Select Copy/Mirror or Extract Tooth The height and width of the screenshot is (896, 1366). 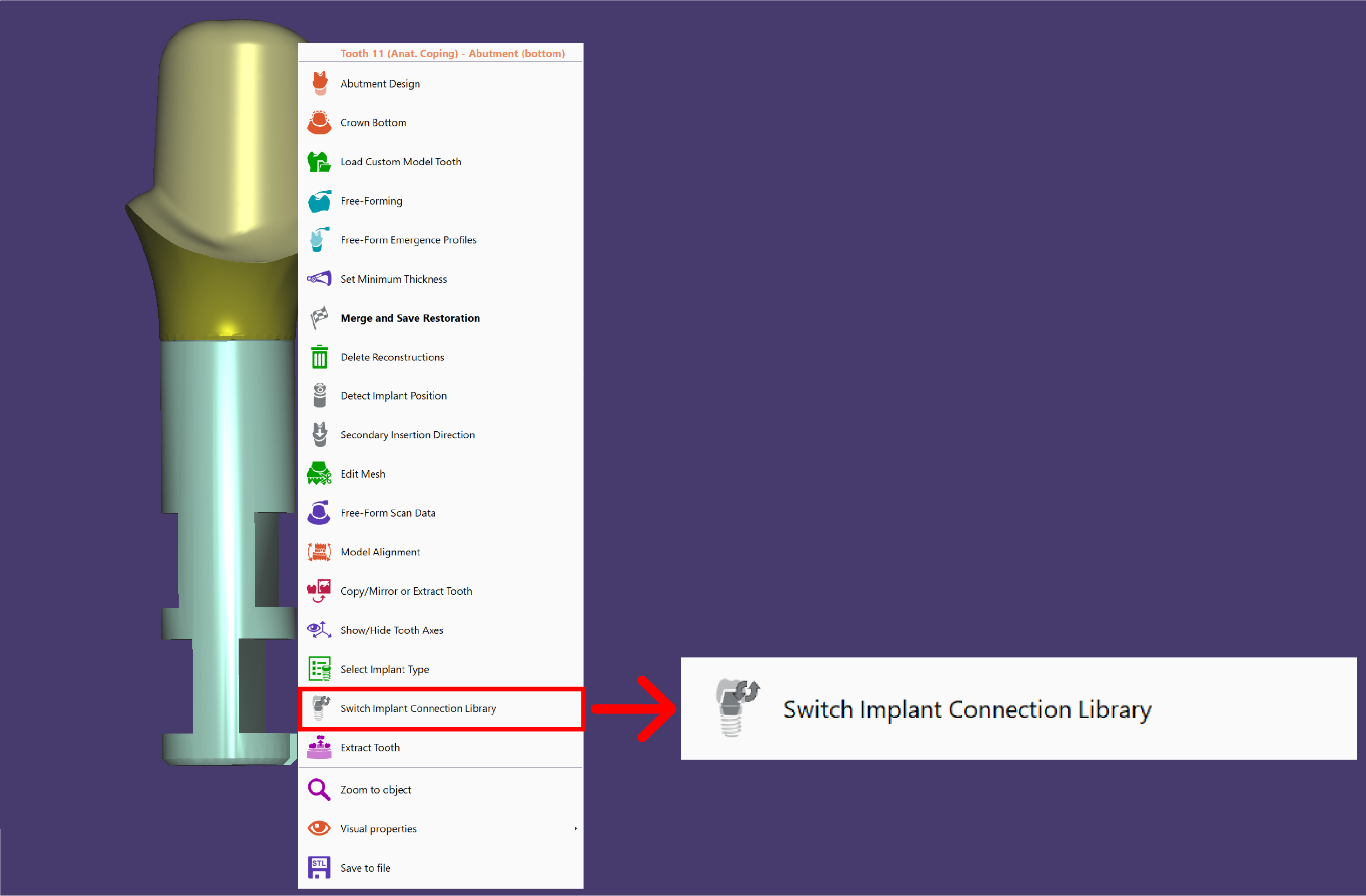(x=441, y=591)
